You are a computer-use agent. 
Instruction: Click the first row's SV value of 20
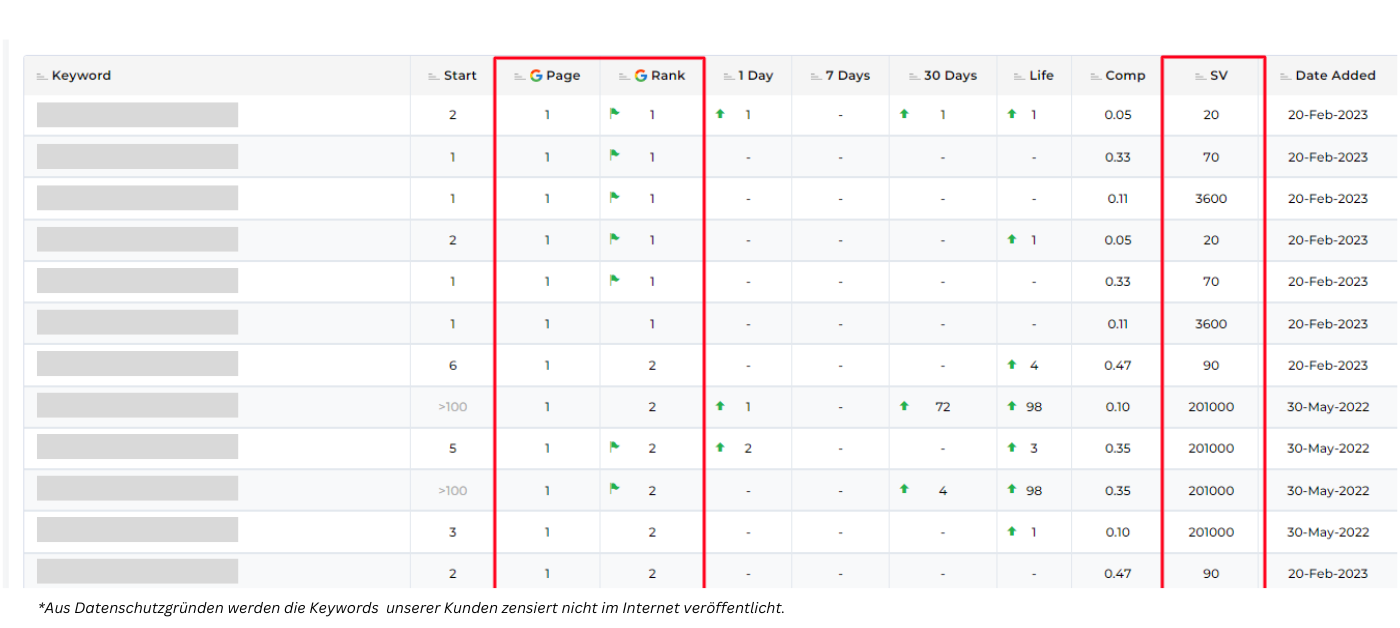1211,115
